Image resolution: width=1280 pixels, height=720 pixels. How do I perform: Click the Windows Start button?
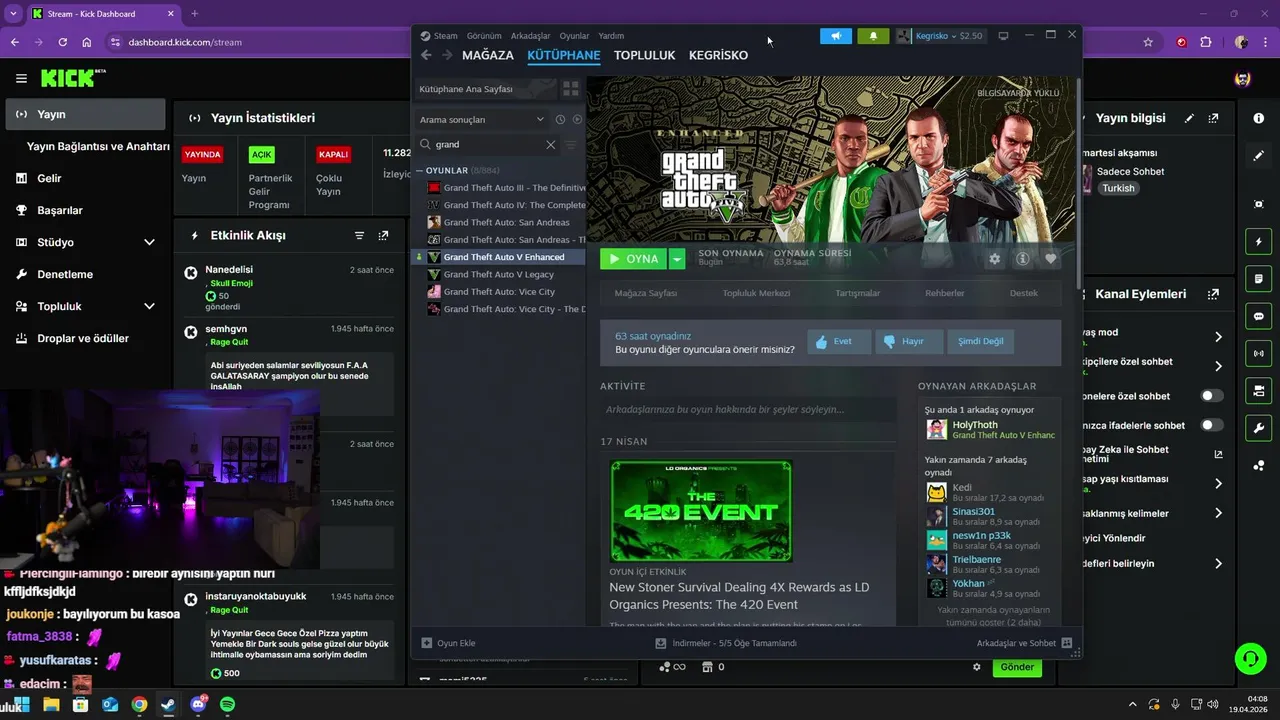click(x=22, y=705)
